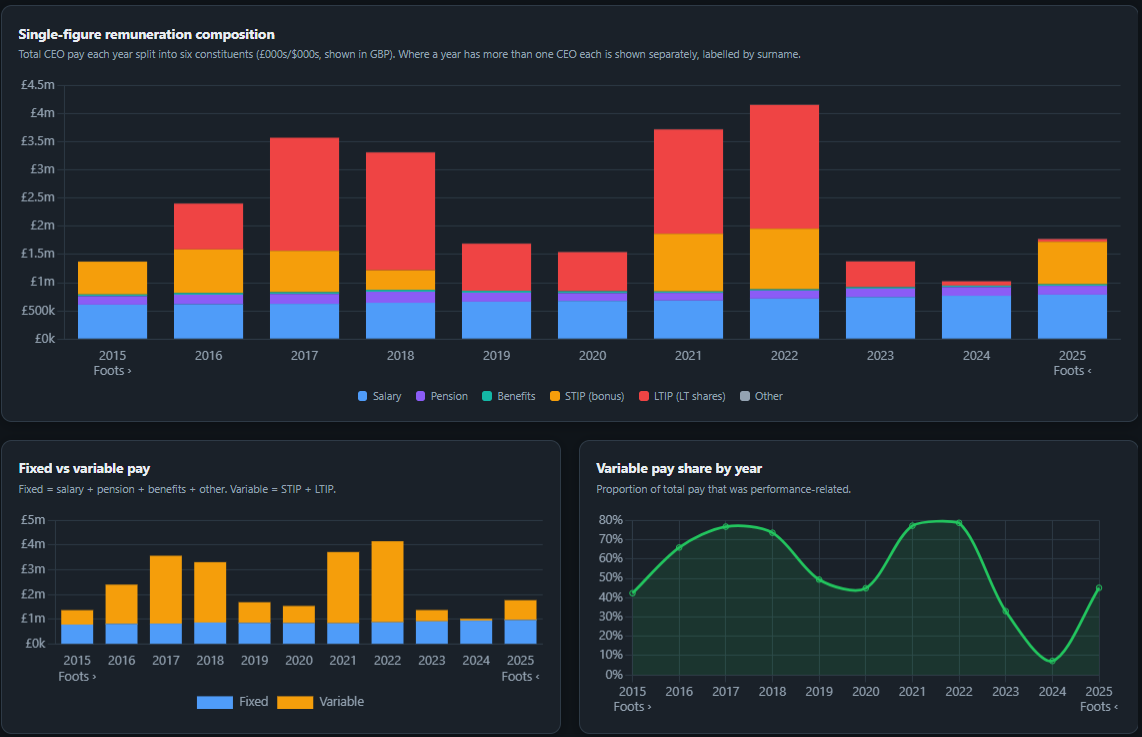
Task: Select the blue Fixed part of the 2020 fixed vs variable bar
Action: [x=299, y=633]
